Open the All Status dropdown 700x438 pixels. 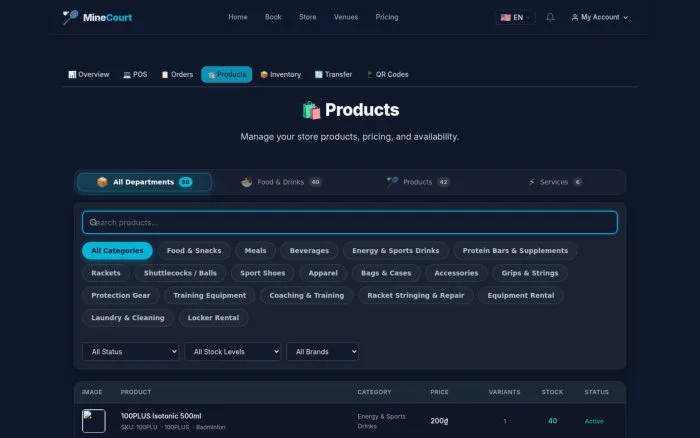[130, 352]
